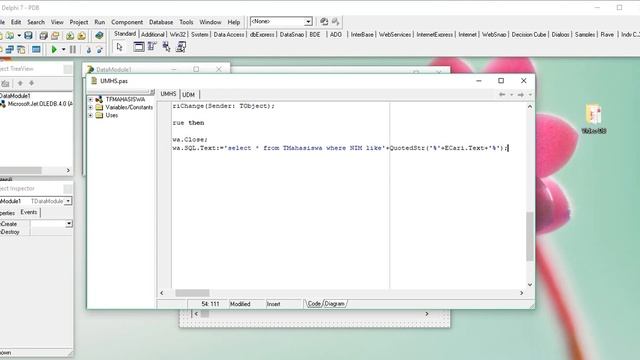Click Object TreeView new item icon
This screenshot has height=360, width=640.
pos(5,84)
